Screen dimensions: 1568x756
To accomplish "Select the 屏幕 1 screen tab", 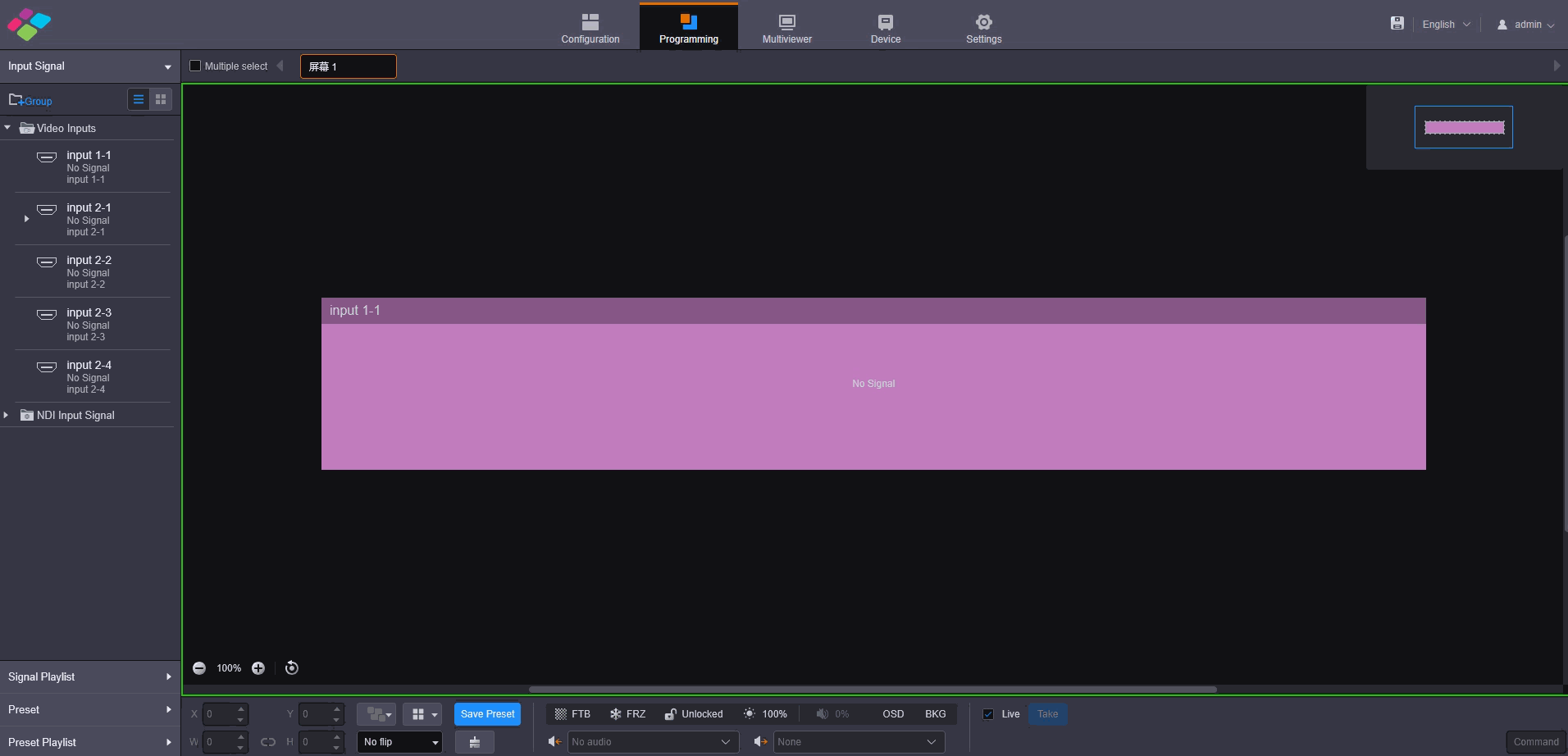I will pyautogui.click(x=349, y=66).
